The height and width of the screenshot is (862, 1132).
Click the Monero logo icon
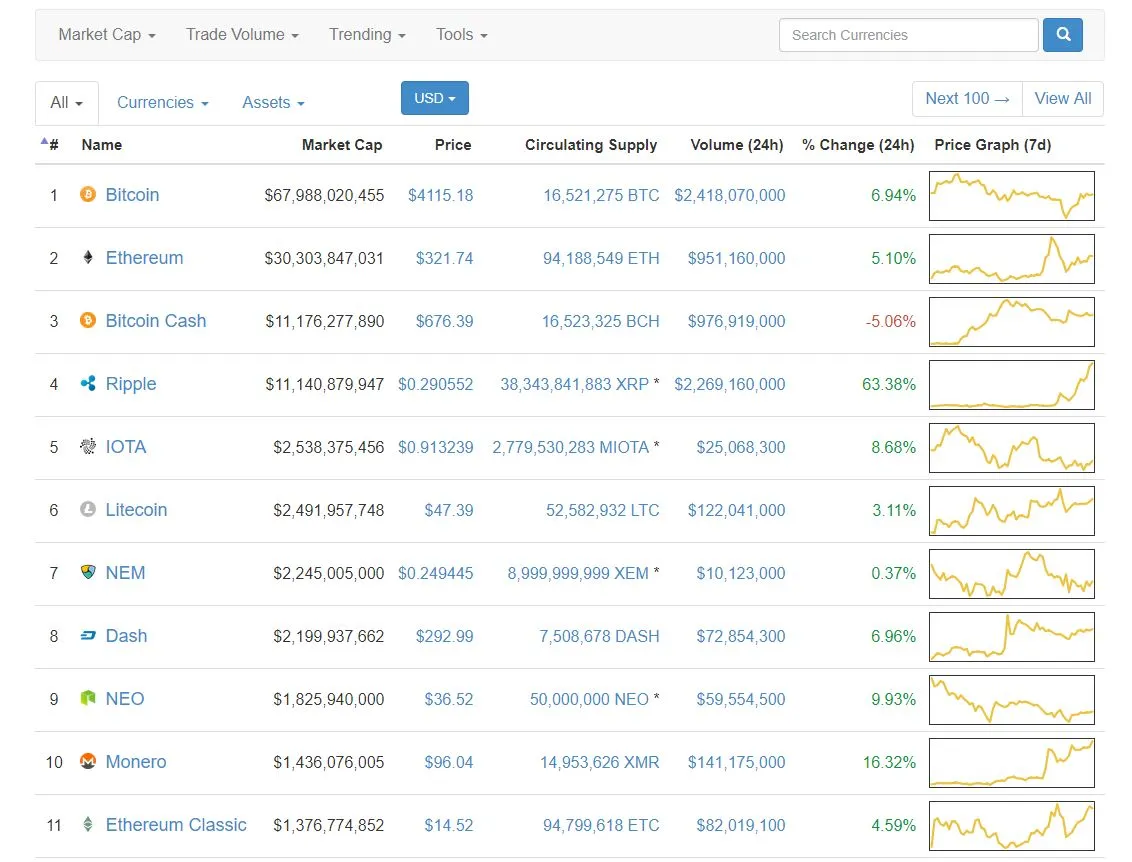point(88,762)
